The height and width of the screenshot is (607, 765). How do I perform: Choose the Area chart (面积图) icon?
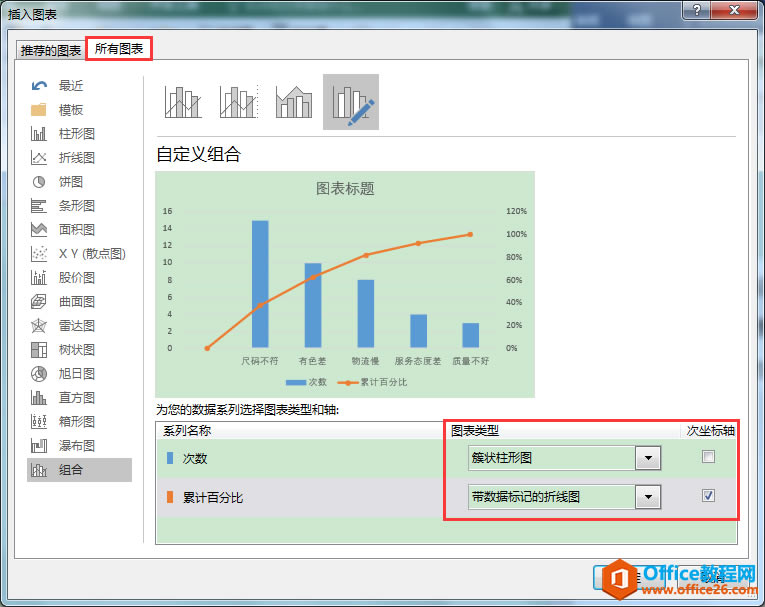pyautogui.click(x=39, y=230)
